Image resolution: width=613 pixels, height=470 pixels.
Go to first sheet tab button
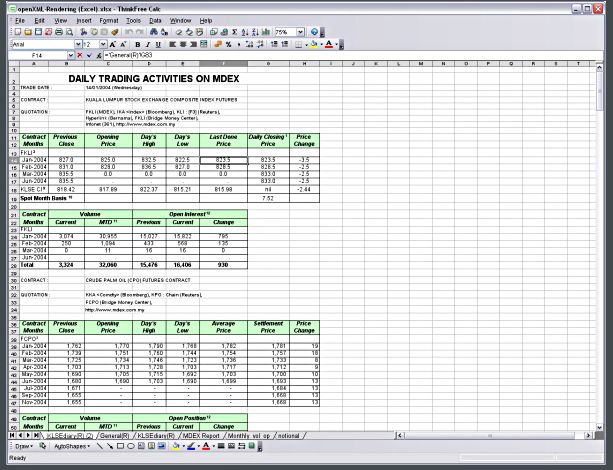click(12, 435)
